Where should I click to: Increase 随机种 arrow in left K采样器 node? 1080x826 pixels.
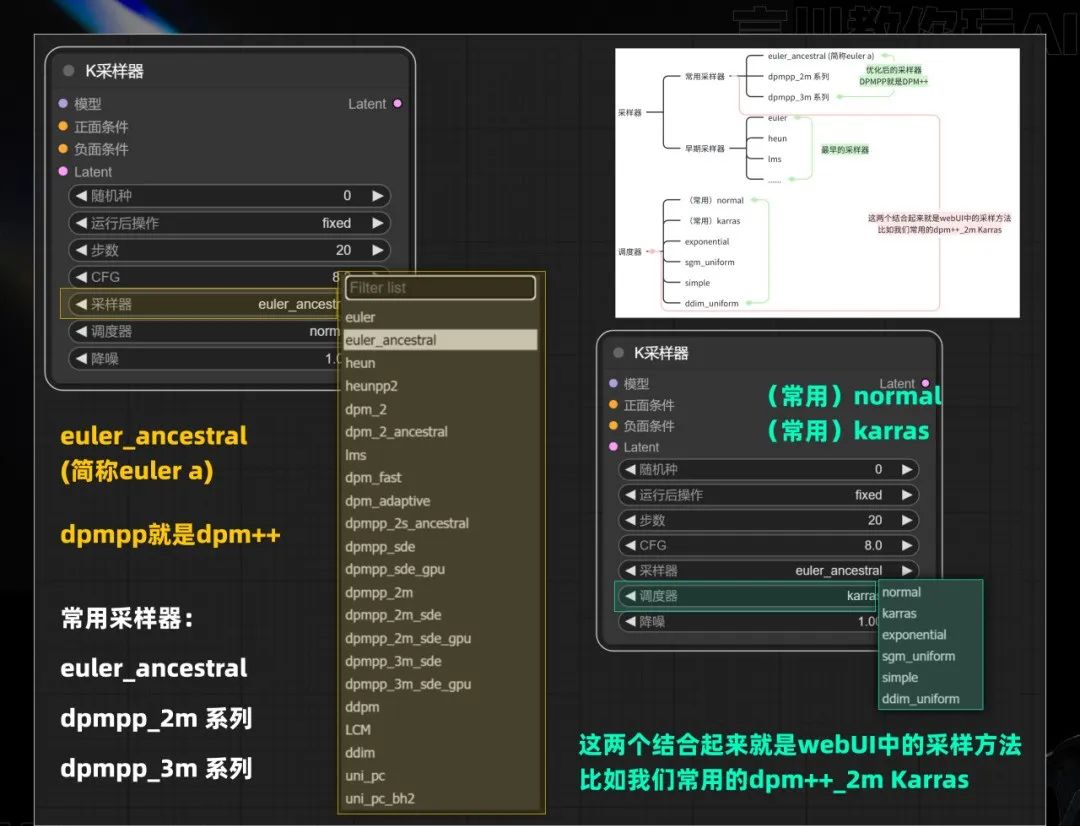pos(377,196)
